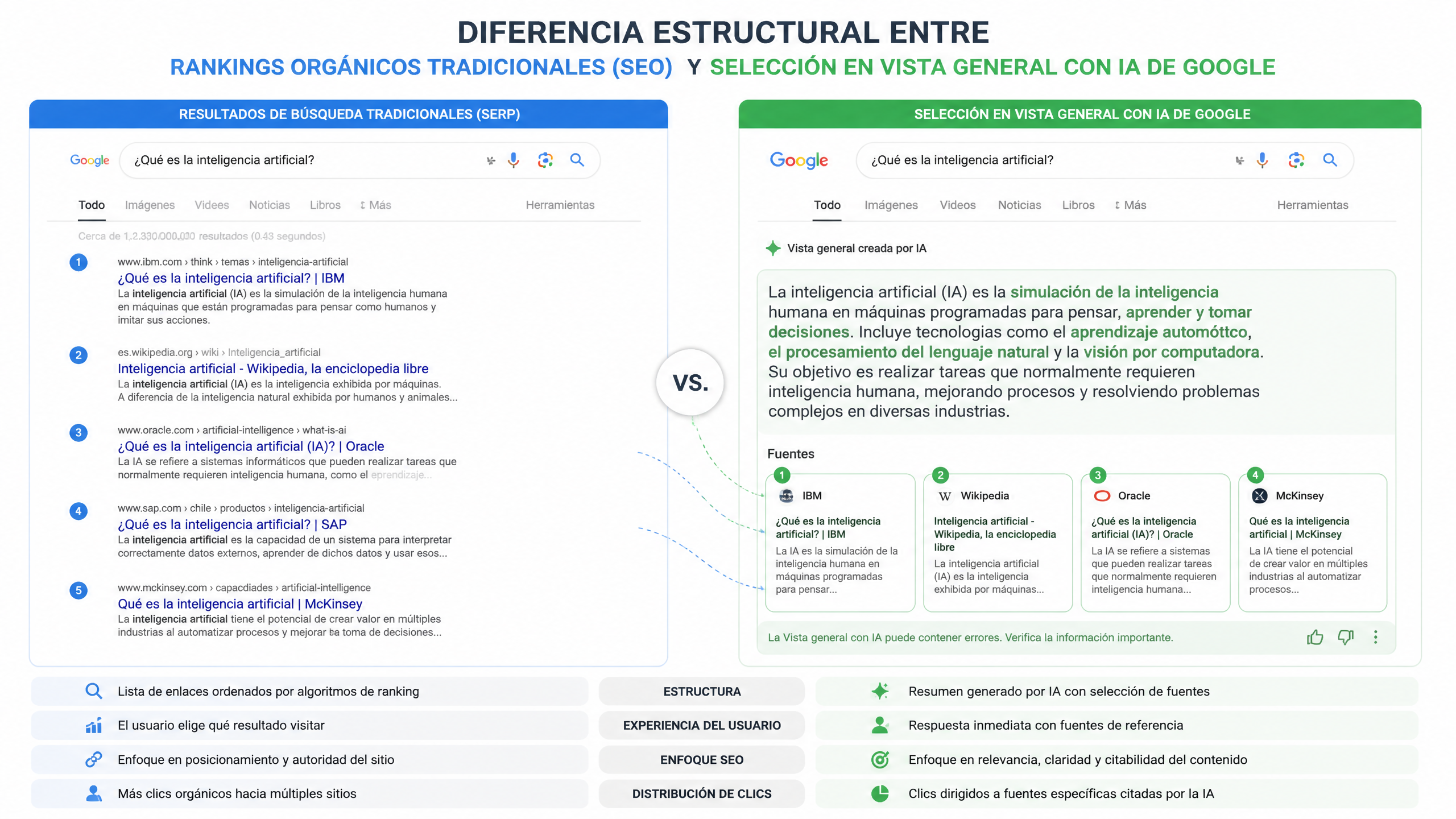Open the Oracle (IA) result link

coord(251,446)
